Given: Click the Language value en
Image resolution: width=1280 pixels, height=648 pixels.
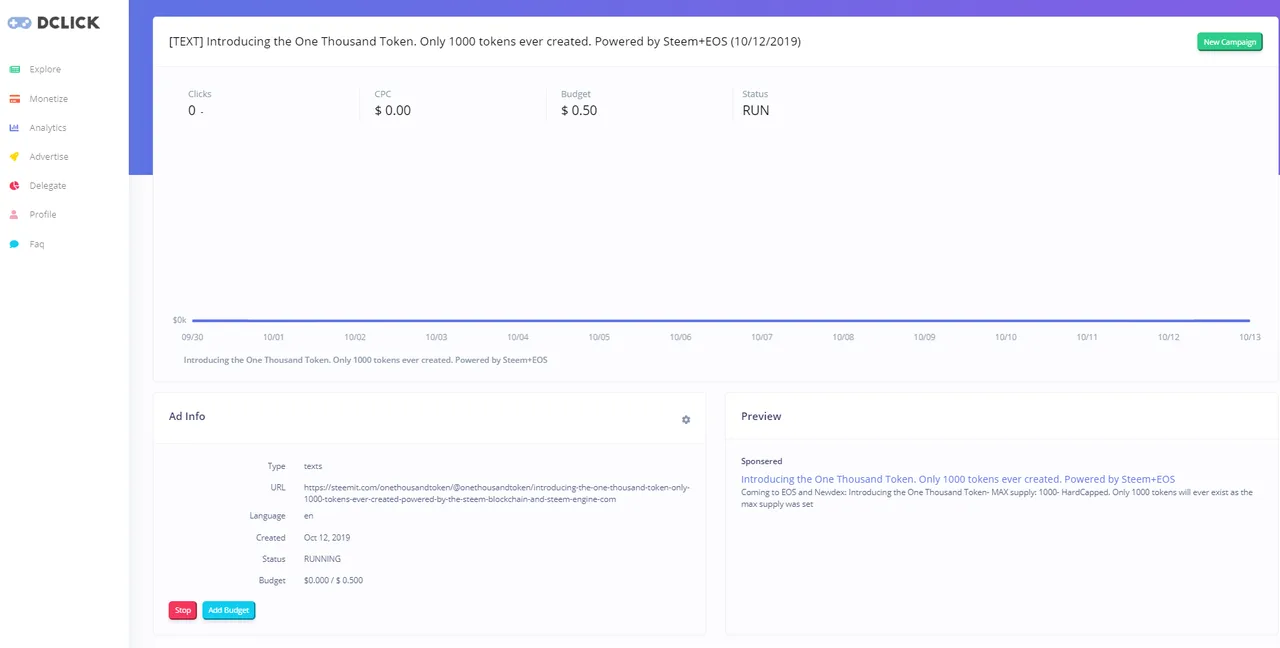Looking at the screenshot, I should (308, 516).
